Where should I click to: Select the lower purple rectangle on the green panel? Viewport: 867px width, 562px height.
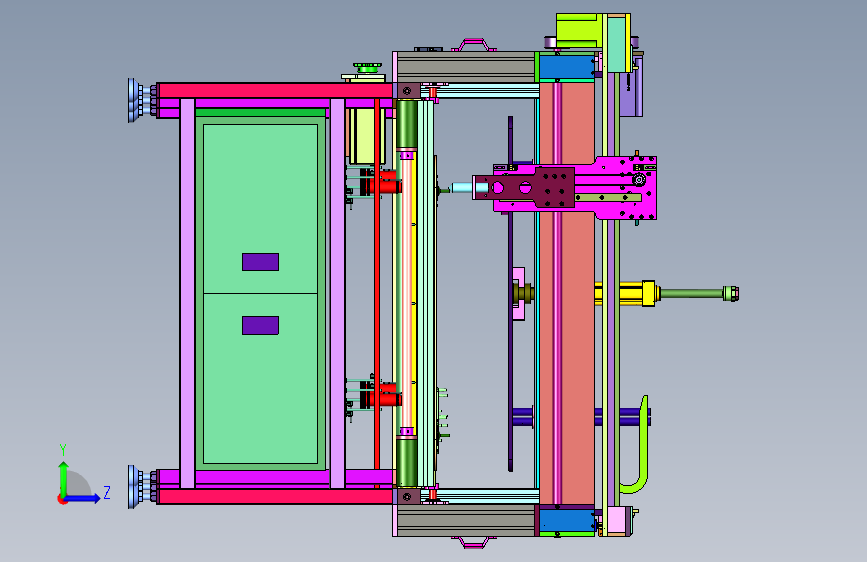260,326
